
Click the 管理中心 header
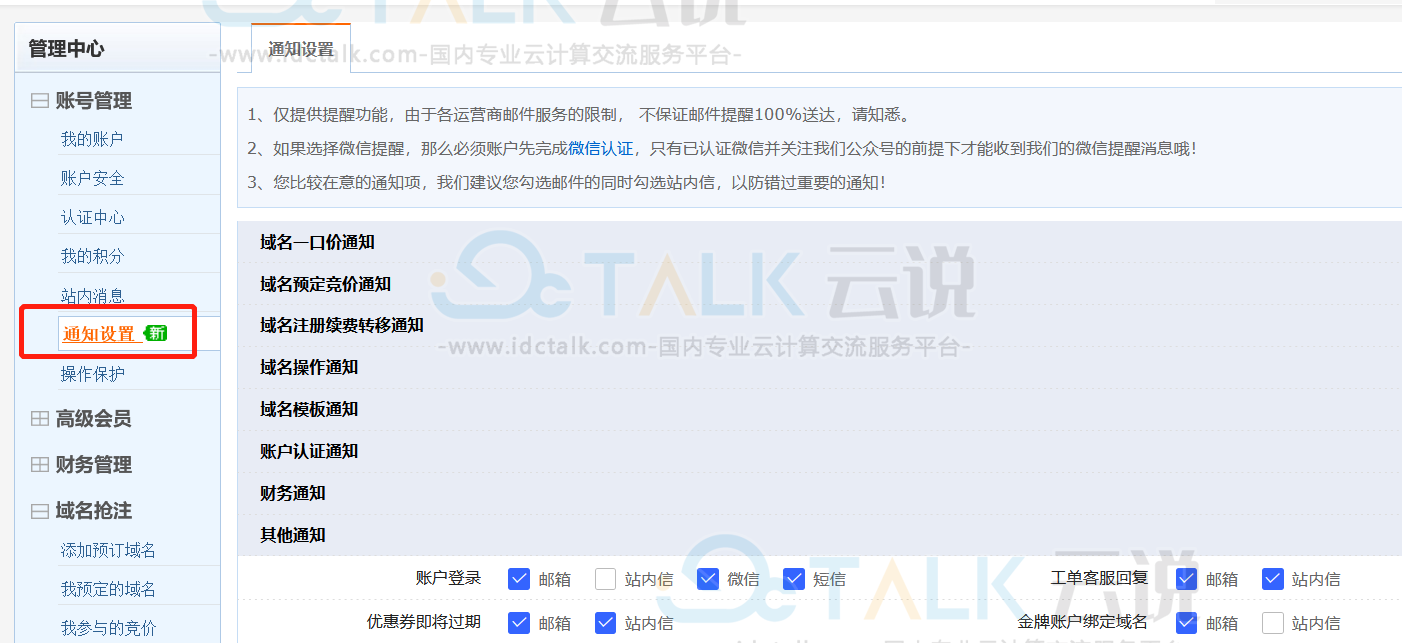click(x=66, y=48)
